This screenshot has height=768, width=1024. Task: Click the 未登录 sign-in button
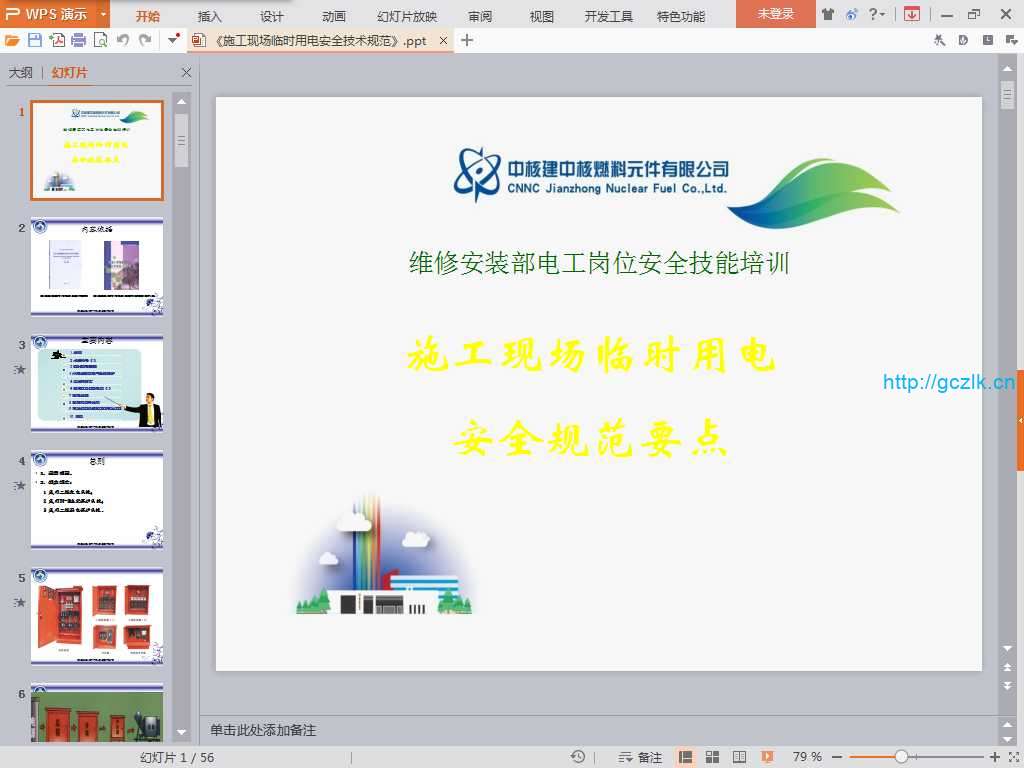click(x=775, y=14)
